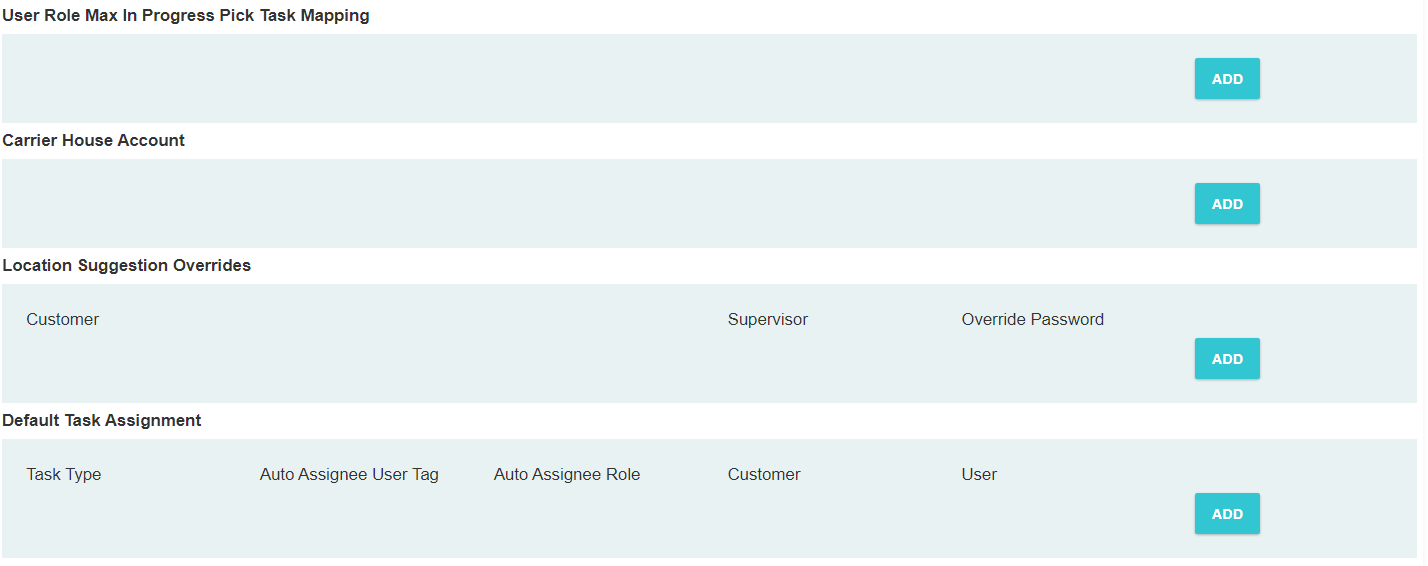1428x566 pixels.
Task: Click empty panel under Carrier House Account
Action: (x=600, y=204)
